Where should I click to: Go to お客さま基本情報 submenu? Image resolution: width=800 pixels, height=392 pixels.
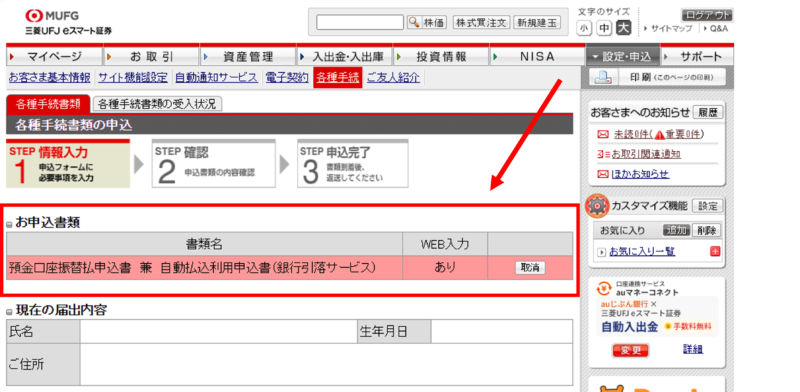[49, 78]
